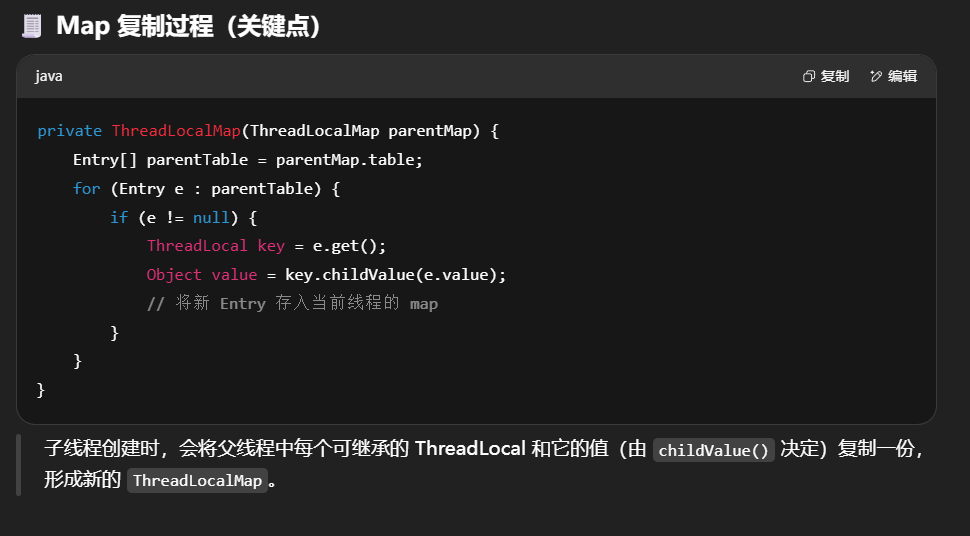Click the java language label
970x536 pixels.
[x=48, y=77]
